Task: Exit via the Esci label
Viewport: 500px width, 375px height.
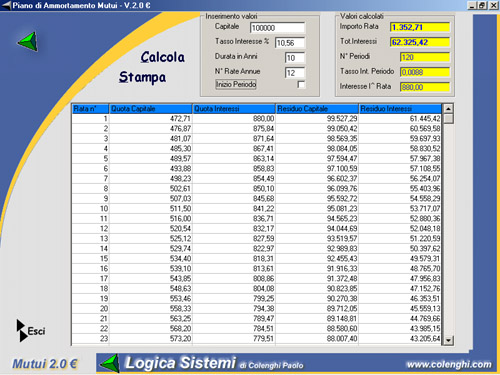Action: [36, 331]
